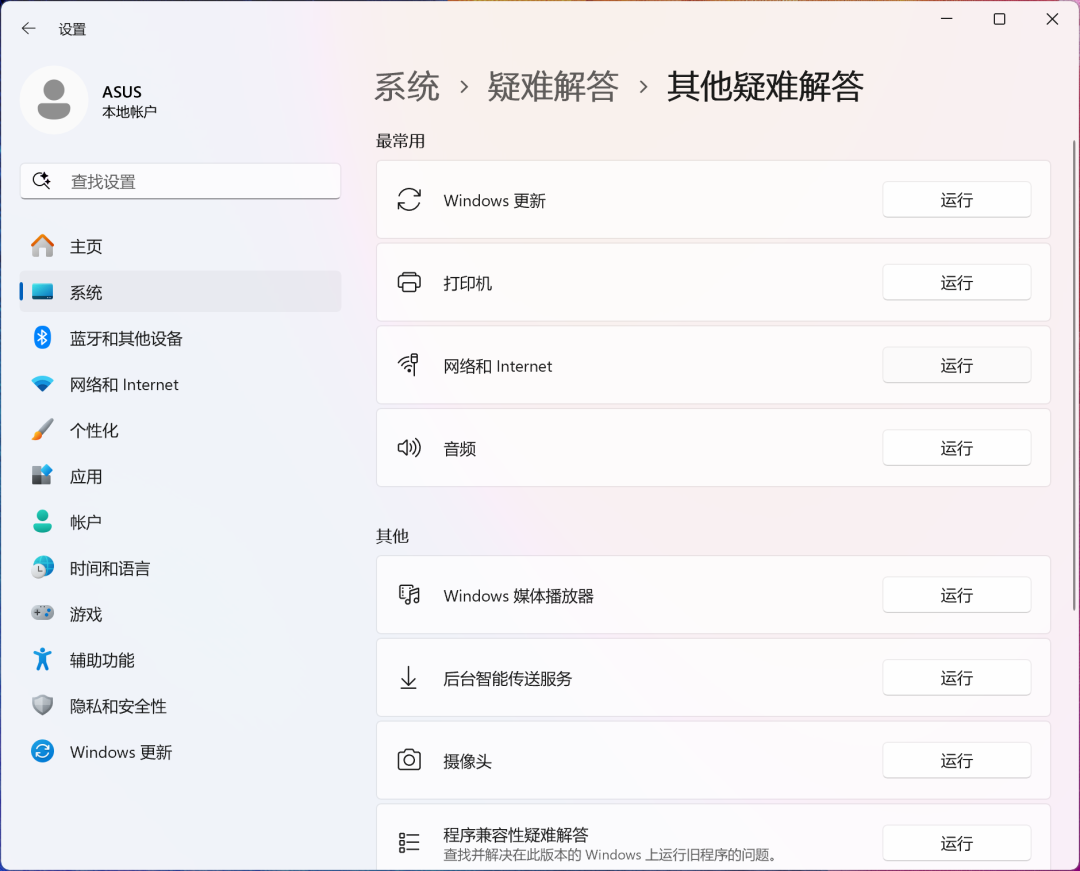
Task: Go to 疑难解答 in the breadcrumb
Action: pyautogui.click(x=553, y=87)
